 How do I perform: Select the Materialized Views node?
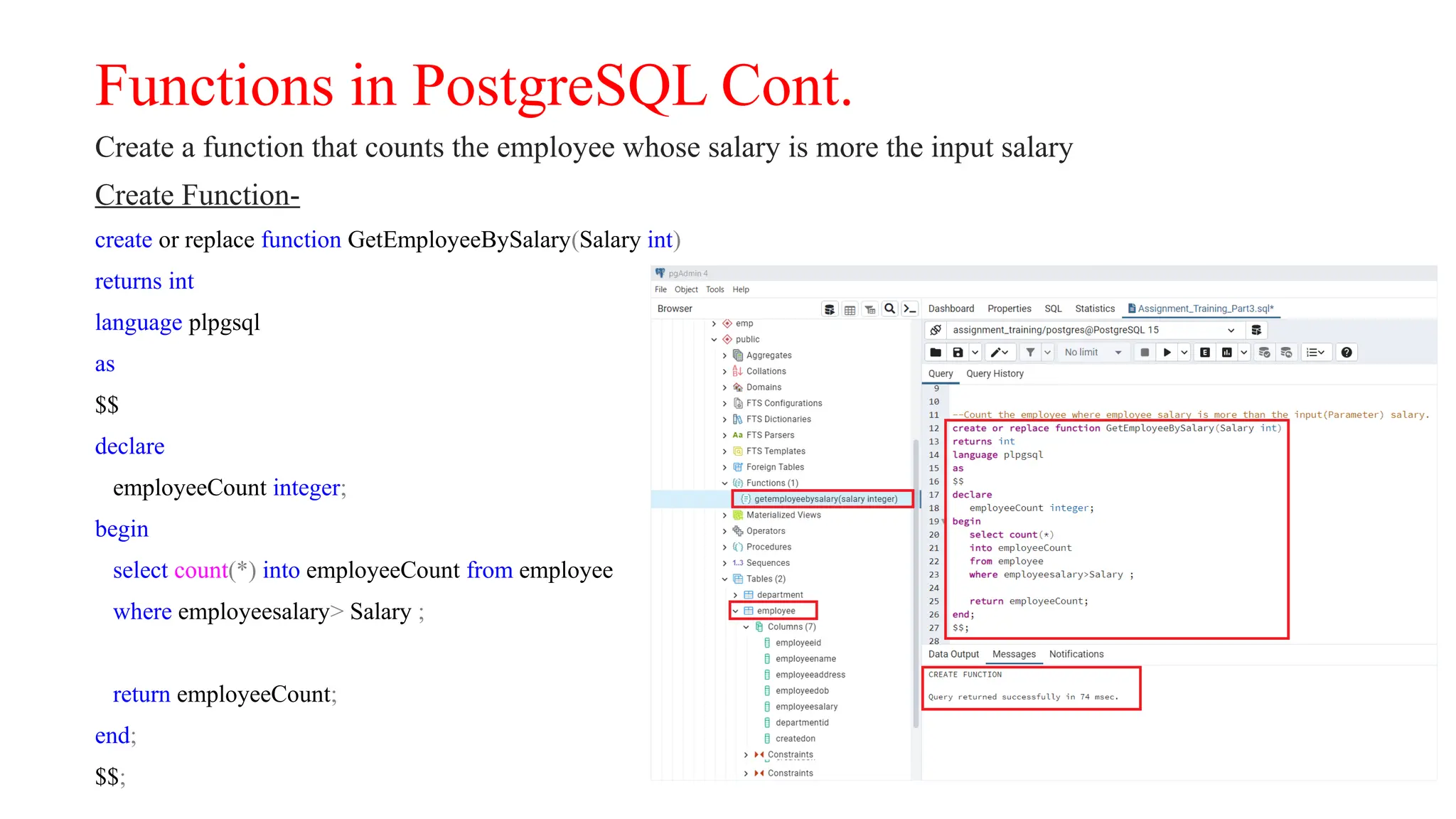[783, 515]
